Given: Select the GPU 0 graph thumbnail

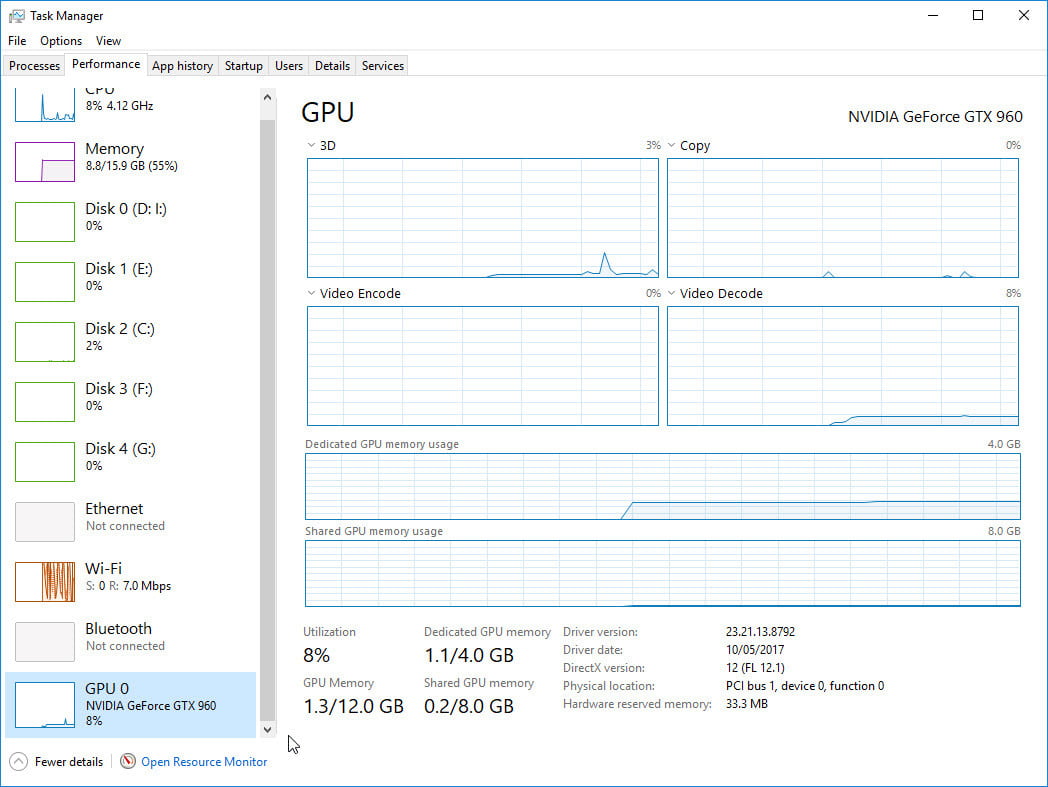Looking at the screenshot, I should click(x=45, y=704).
